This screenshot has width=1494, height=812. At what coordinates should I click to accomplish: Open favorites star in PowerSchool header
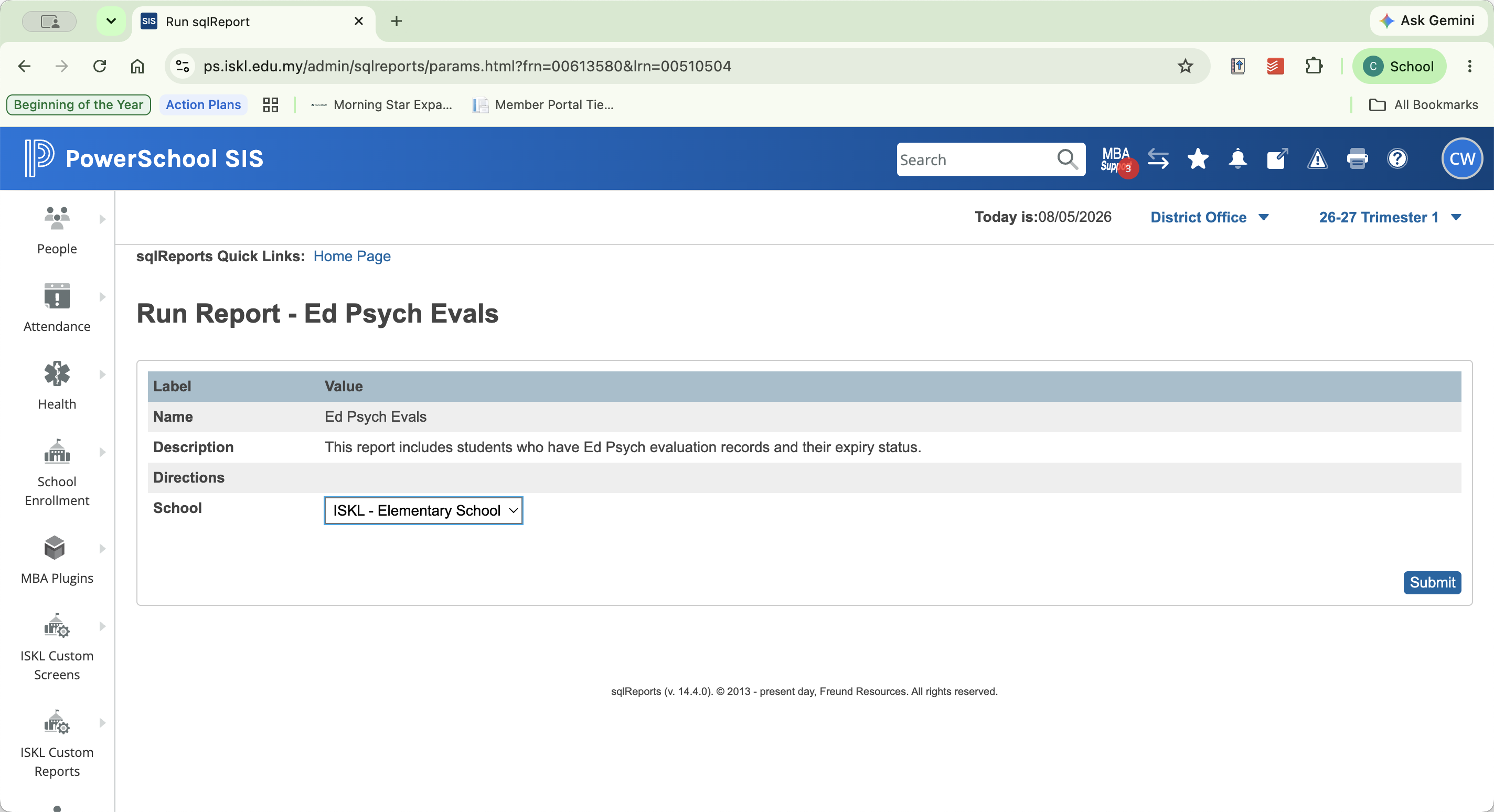[x=1198, y=159]
